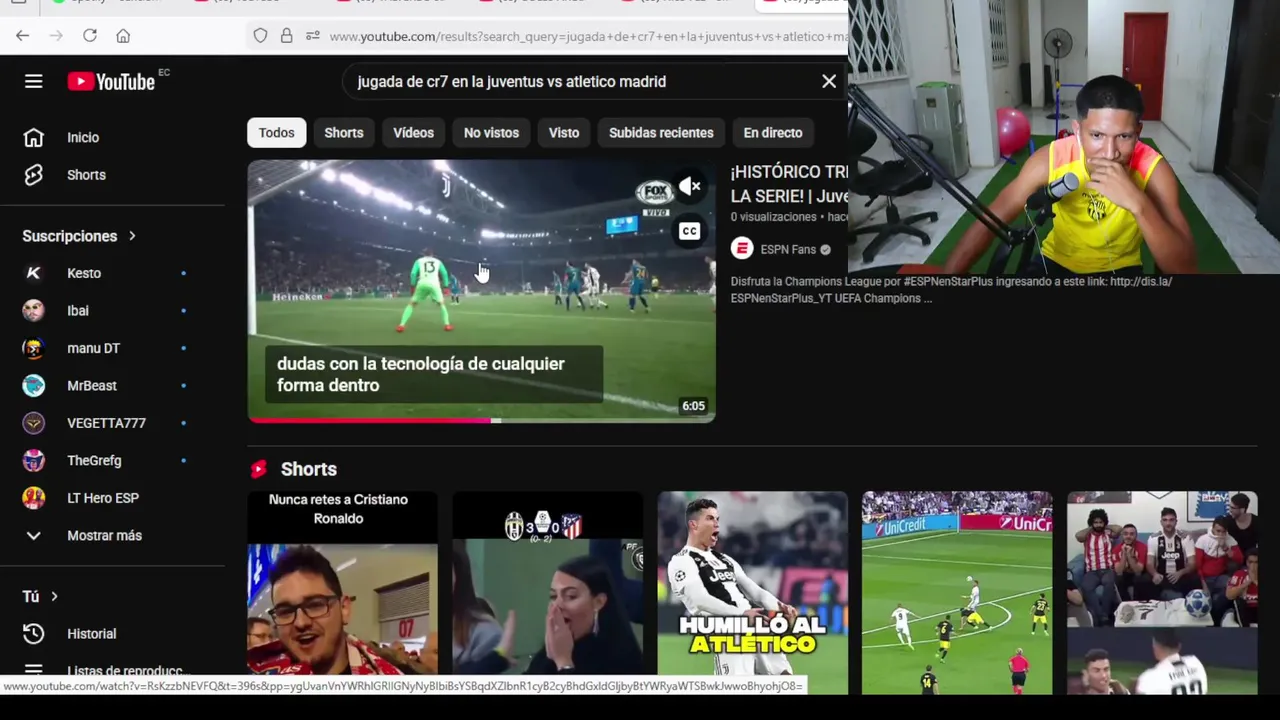Toggle closed captions CC on the preview
This screenshot has width=1280, height=720.
pos(689,232)
